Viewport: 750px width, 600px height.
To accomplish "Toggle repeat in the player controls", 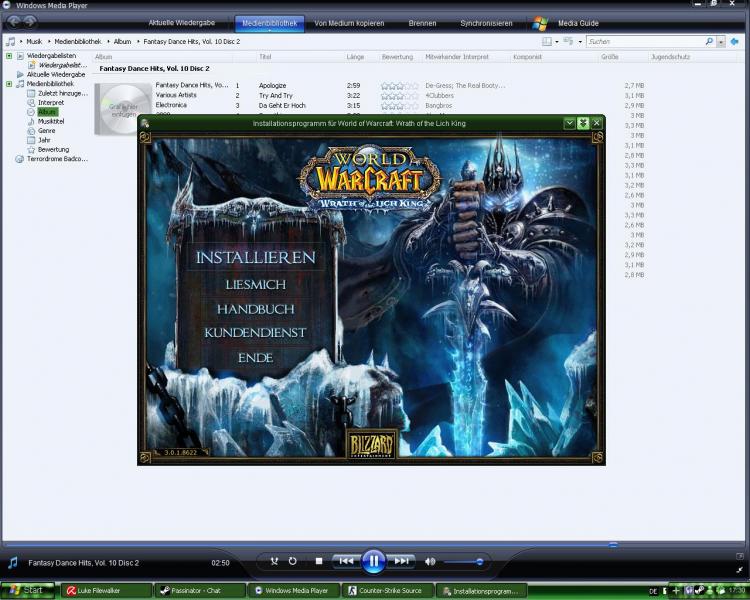I will click(x=293, y=561).
